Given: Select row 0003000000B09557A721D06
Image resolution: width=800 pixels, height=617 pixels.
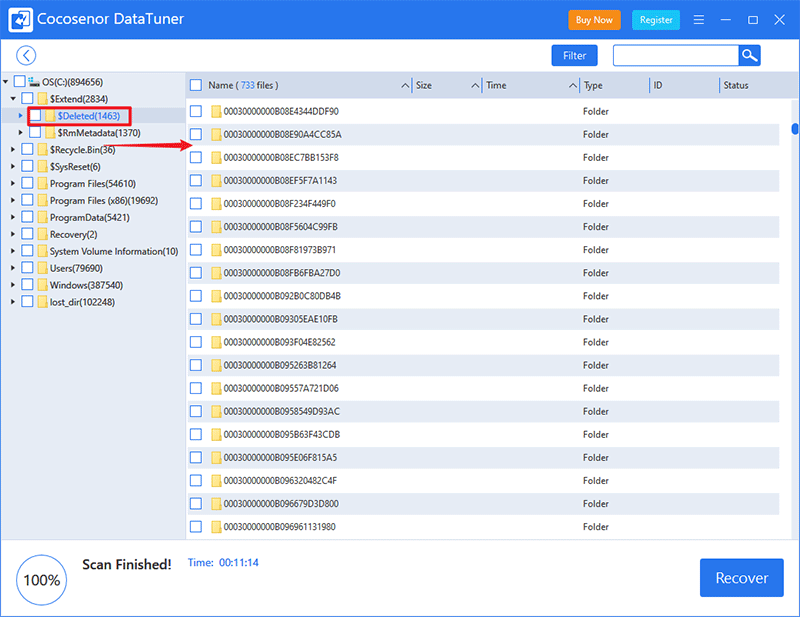Looking at the screenshot, I should click(x=483, y=388).
